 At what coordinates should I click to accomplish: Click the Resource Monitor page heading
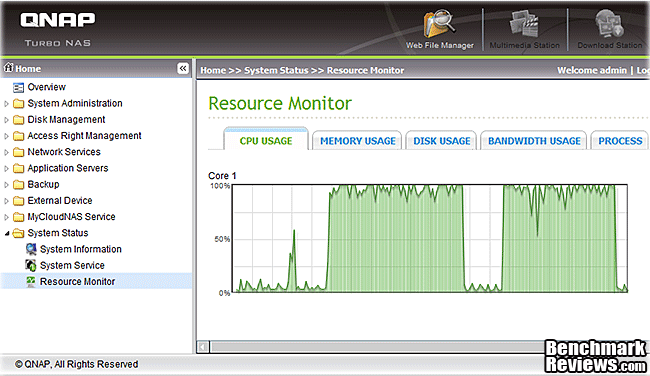[280, 104]
